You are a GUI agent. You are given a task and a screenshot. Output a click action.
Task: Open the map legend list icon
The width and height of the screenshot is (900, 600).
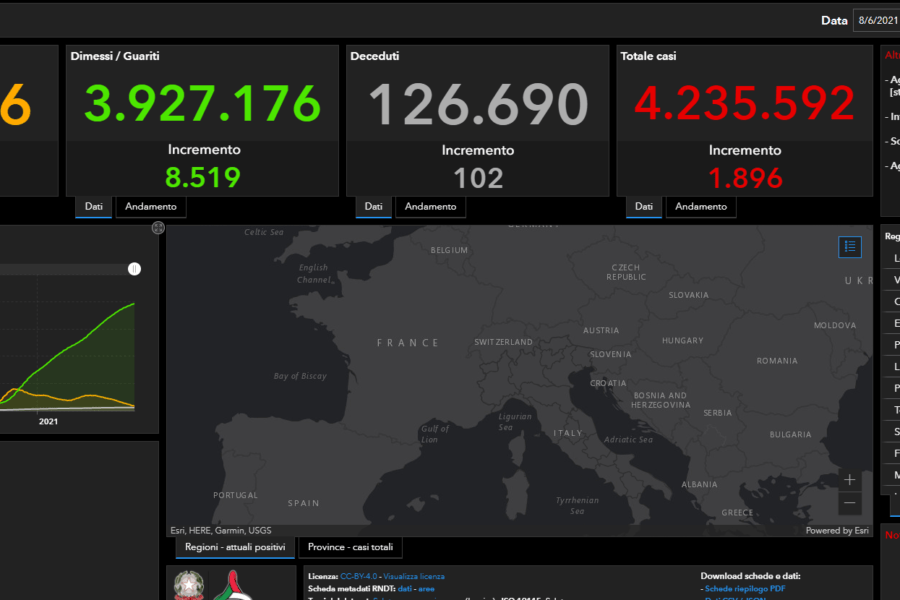point(850,247)
